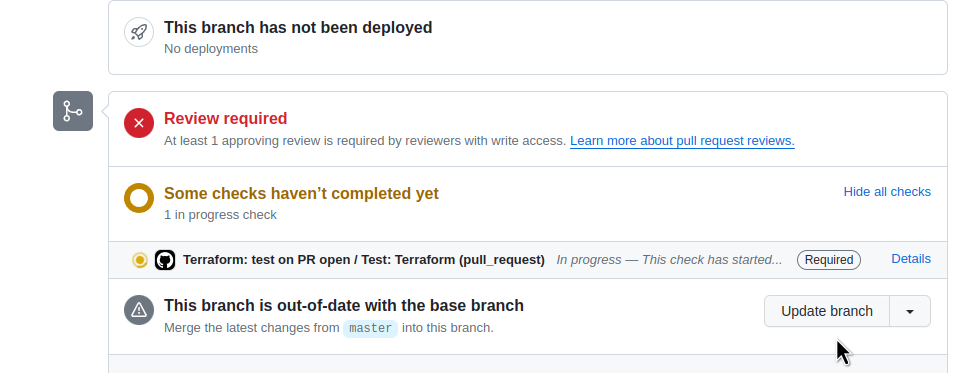The image size is (957, 373).
Task: Click the Update branch button
Action: (x=827, y=311)
